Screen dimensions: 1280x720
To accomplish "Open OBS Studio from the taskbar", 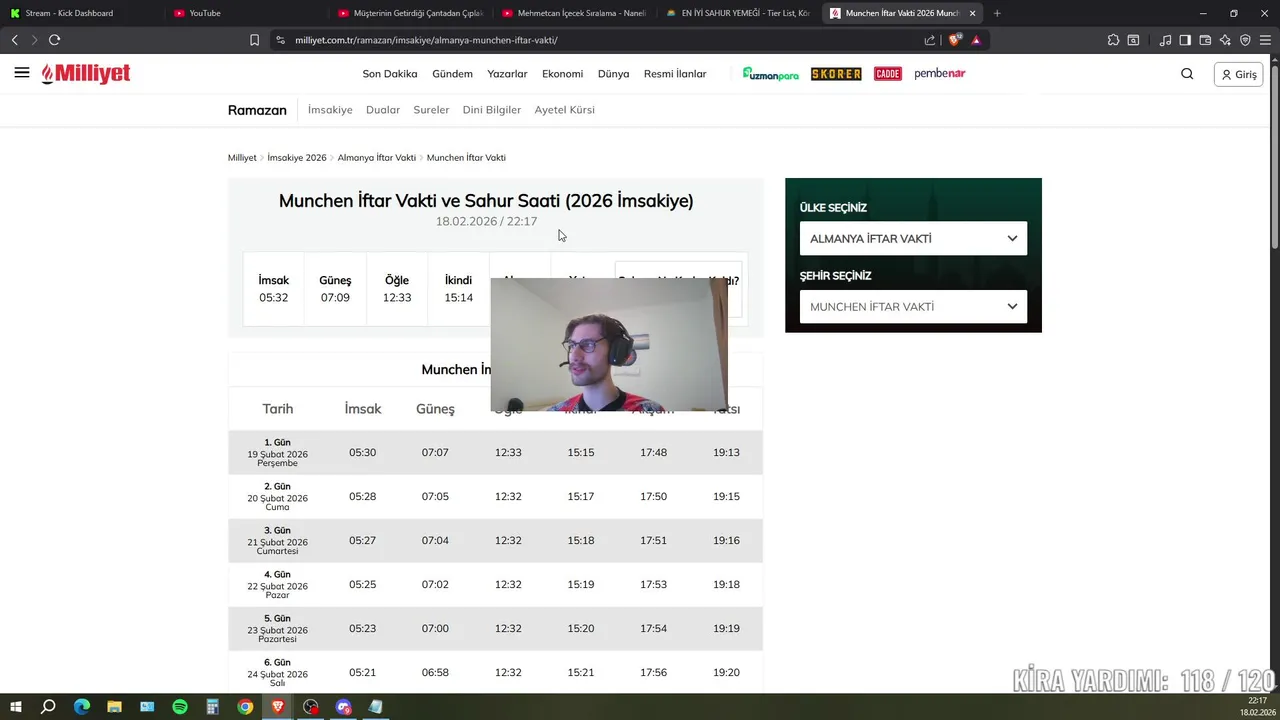I will [x=311, y=707].
